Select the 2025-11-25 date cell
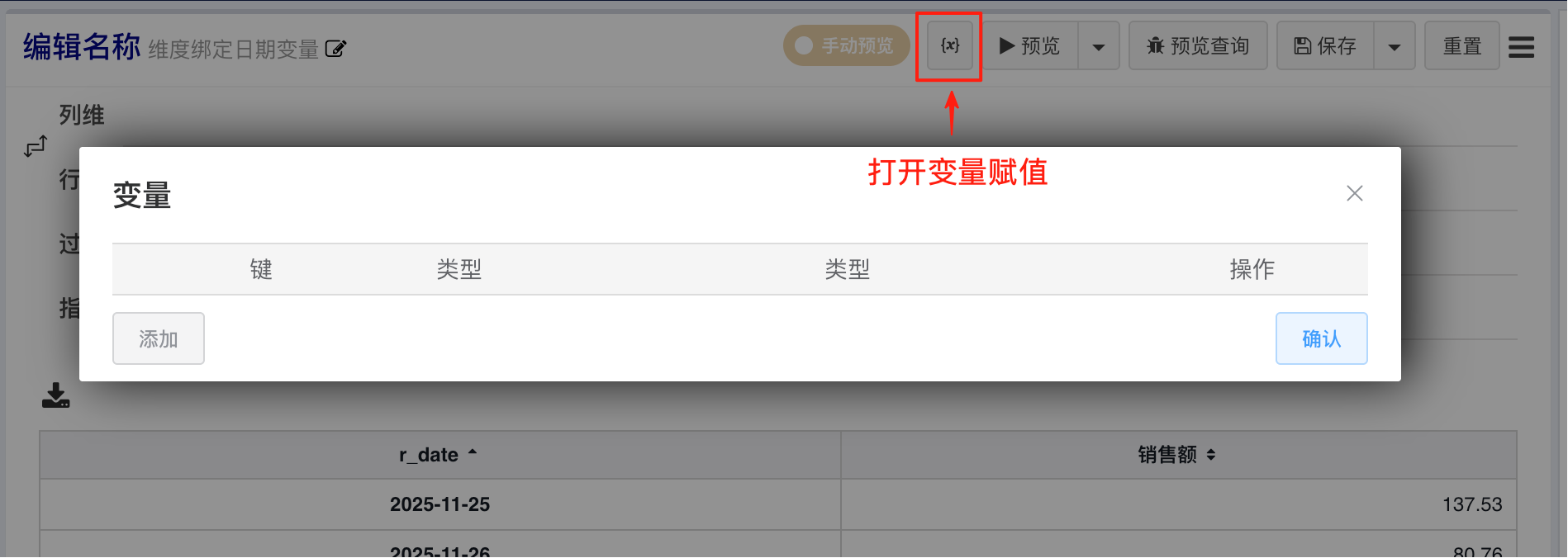The image size is (1568, 558). [x=440, y=504]
